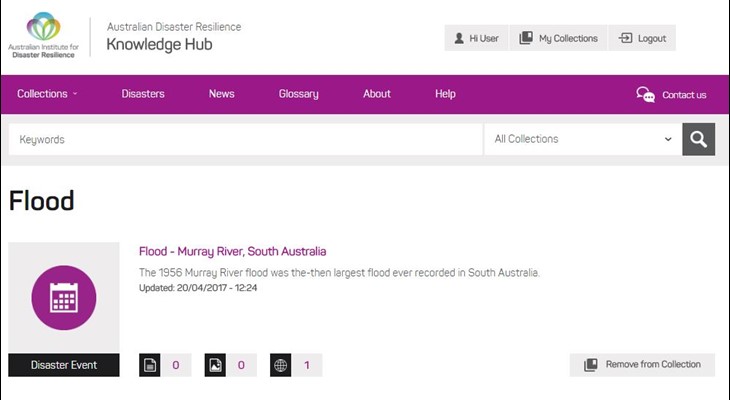
Task: Click the purple calendar Disaster Event icon
Action: (x=64, y=298)
